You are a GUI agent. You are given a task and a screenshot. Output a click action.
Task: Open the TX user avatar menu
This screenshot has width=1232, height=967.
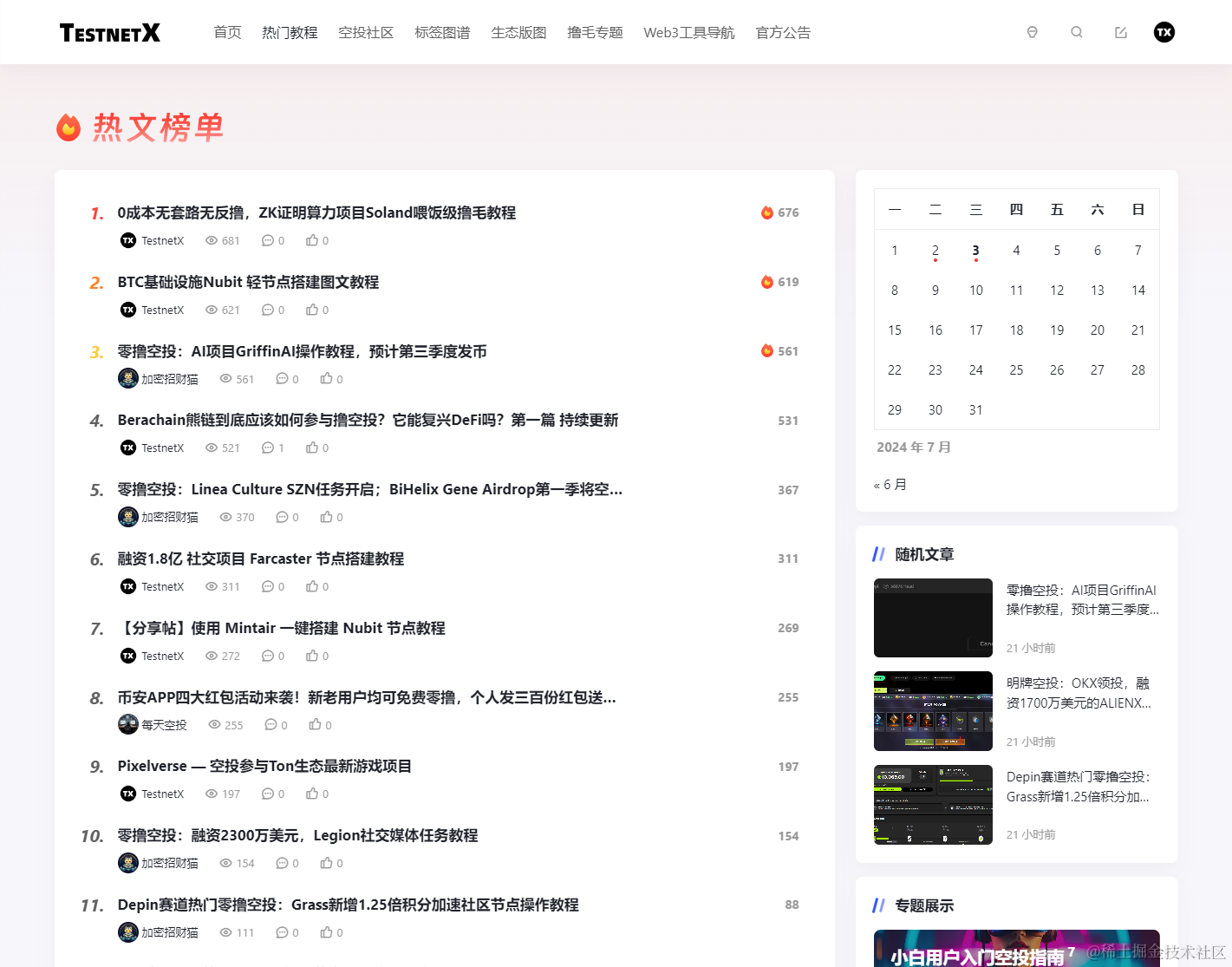tap(1164, 31)
